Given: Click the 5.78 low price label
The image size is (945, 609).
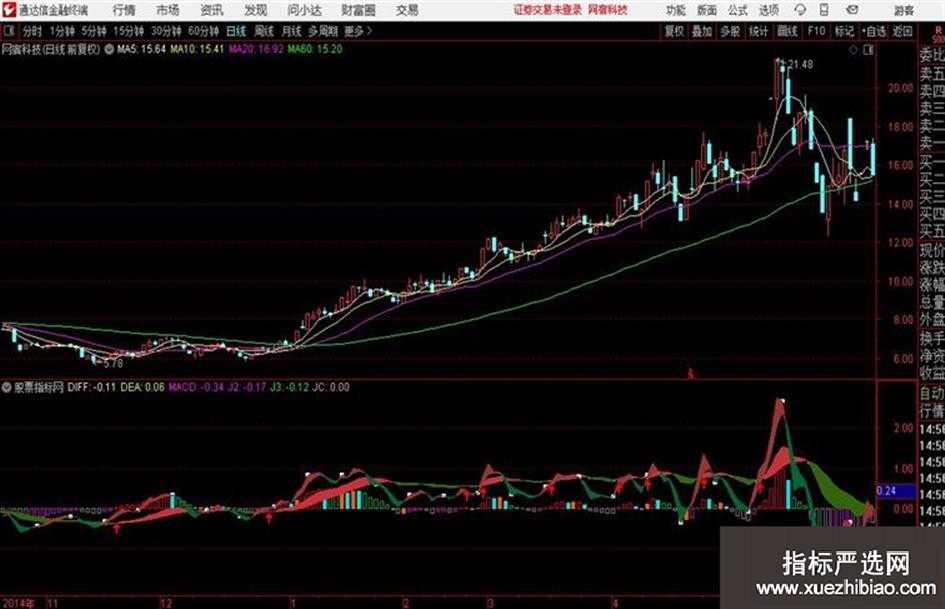Looking at the screenshot, I should (x=113, y=364).
